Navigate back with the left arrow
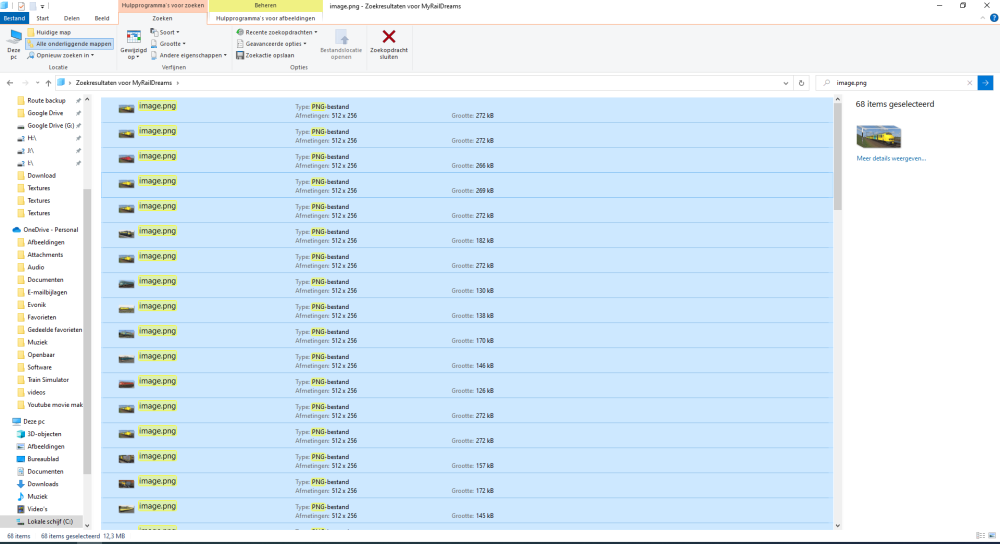 [x=10, y=82]
